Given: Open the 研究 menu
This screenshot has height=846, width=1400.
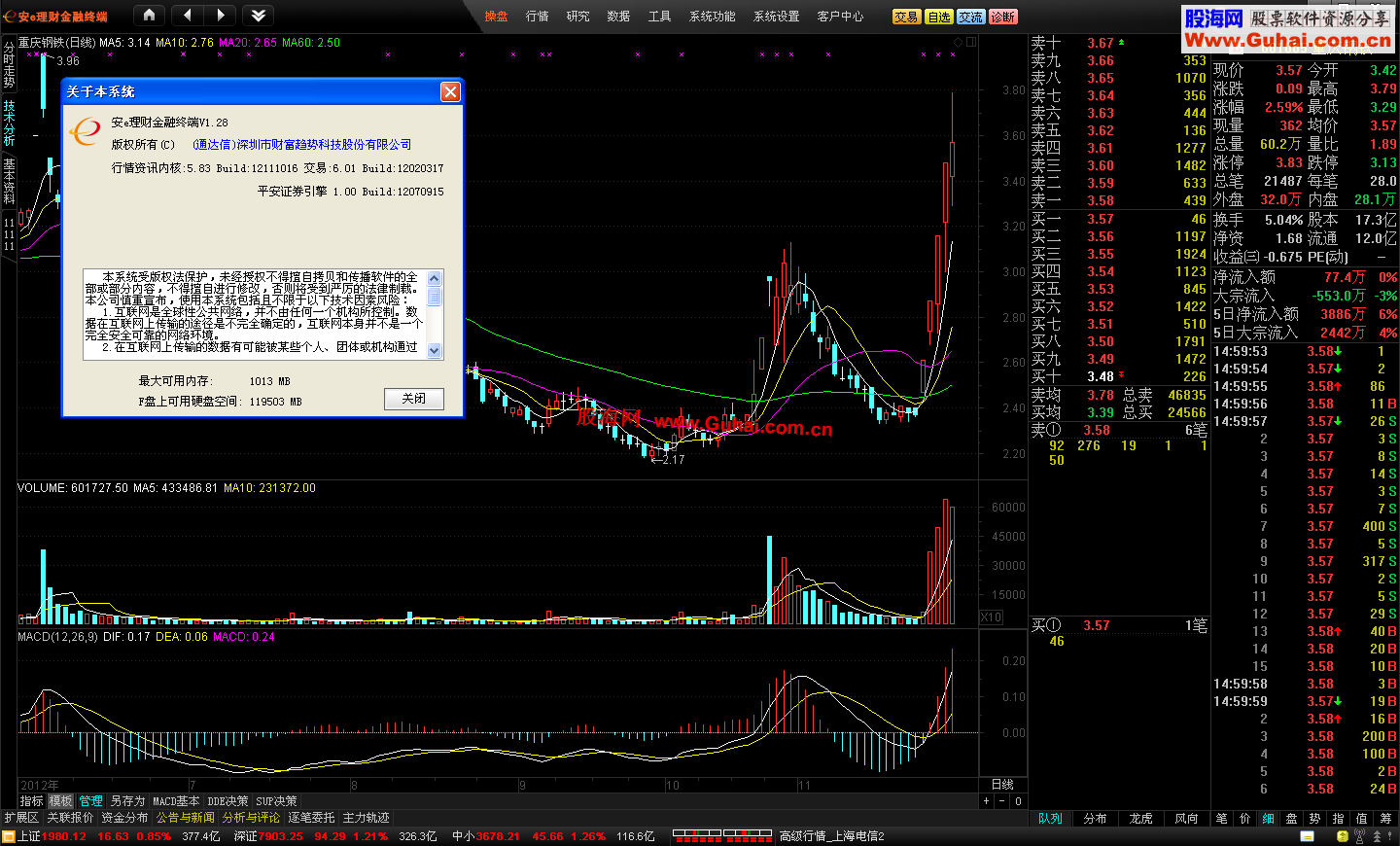Looking at the screenshot, I should [577, 17].
